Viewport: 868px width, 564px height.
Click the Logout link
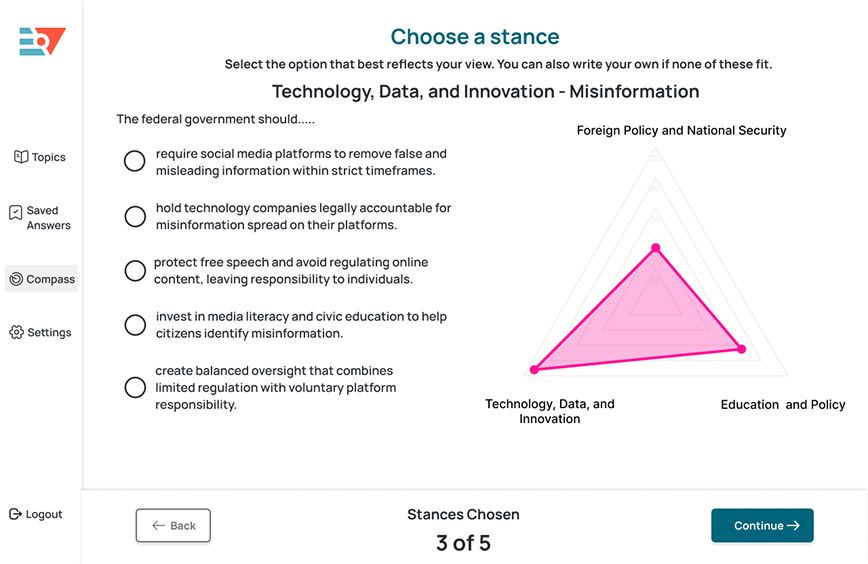point(44,514)
